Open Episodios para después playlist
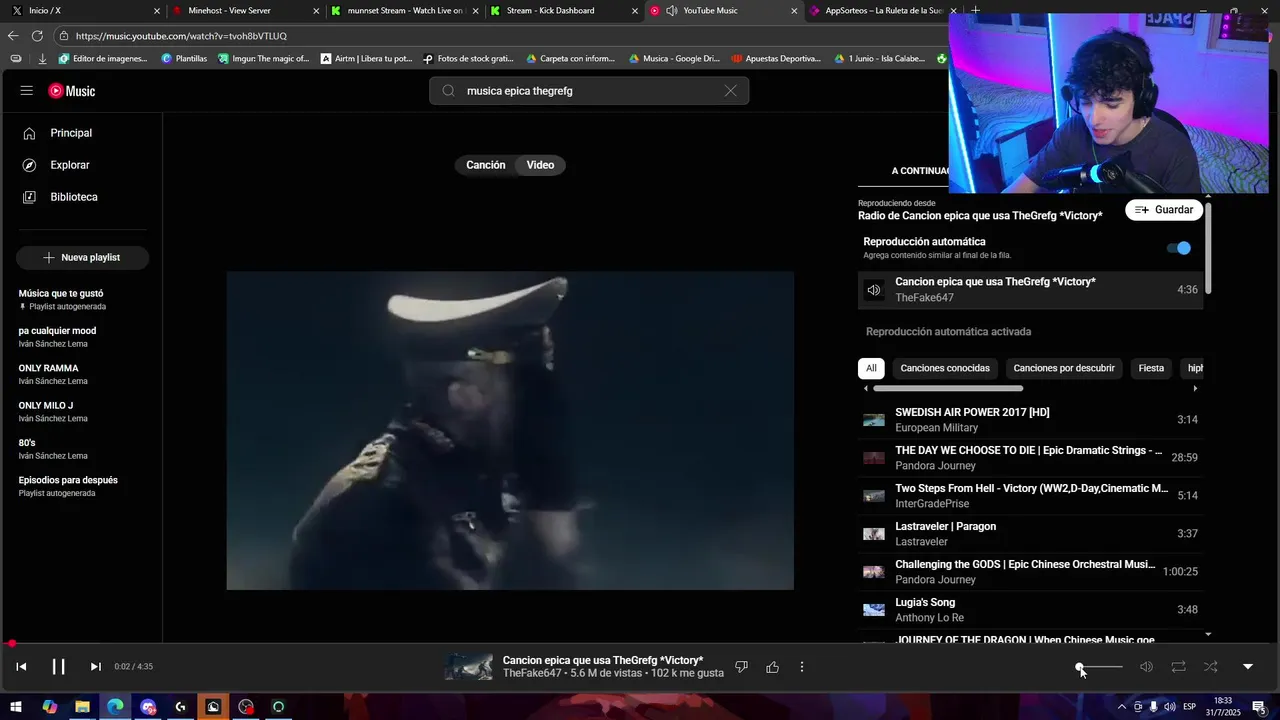1280x720 pixels. pos(82,486)
